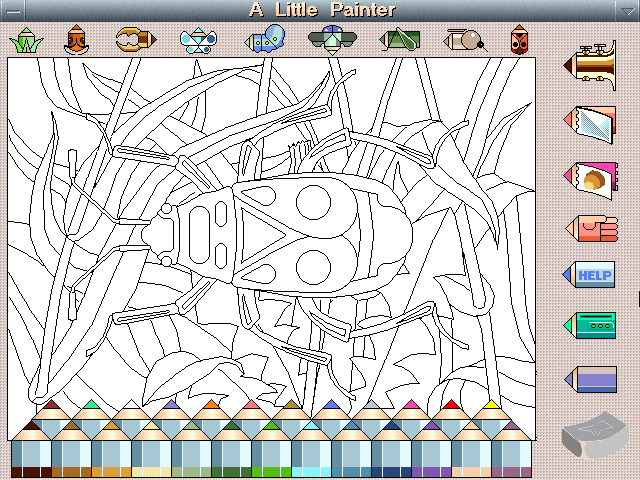Click the pointing hand pencil icon
Viewport: 640px width, 480px height.
point(592,229)
